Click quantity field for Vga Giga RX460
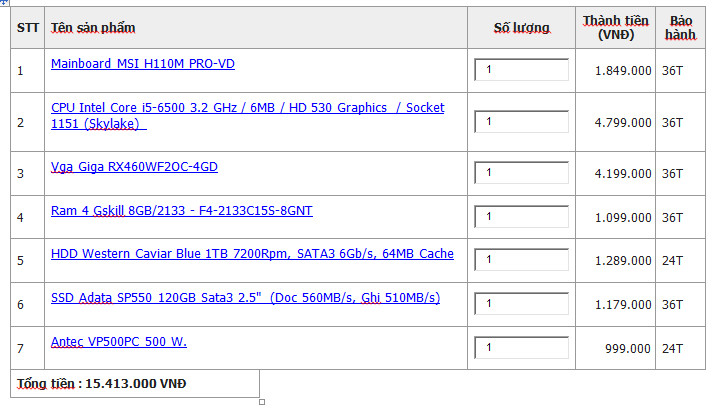This screenshot has height=410, width=714. 521,173
